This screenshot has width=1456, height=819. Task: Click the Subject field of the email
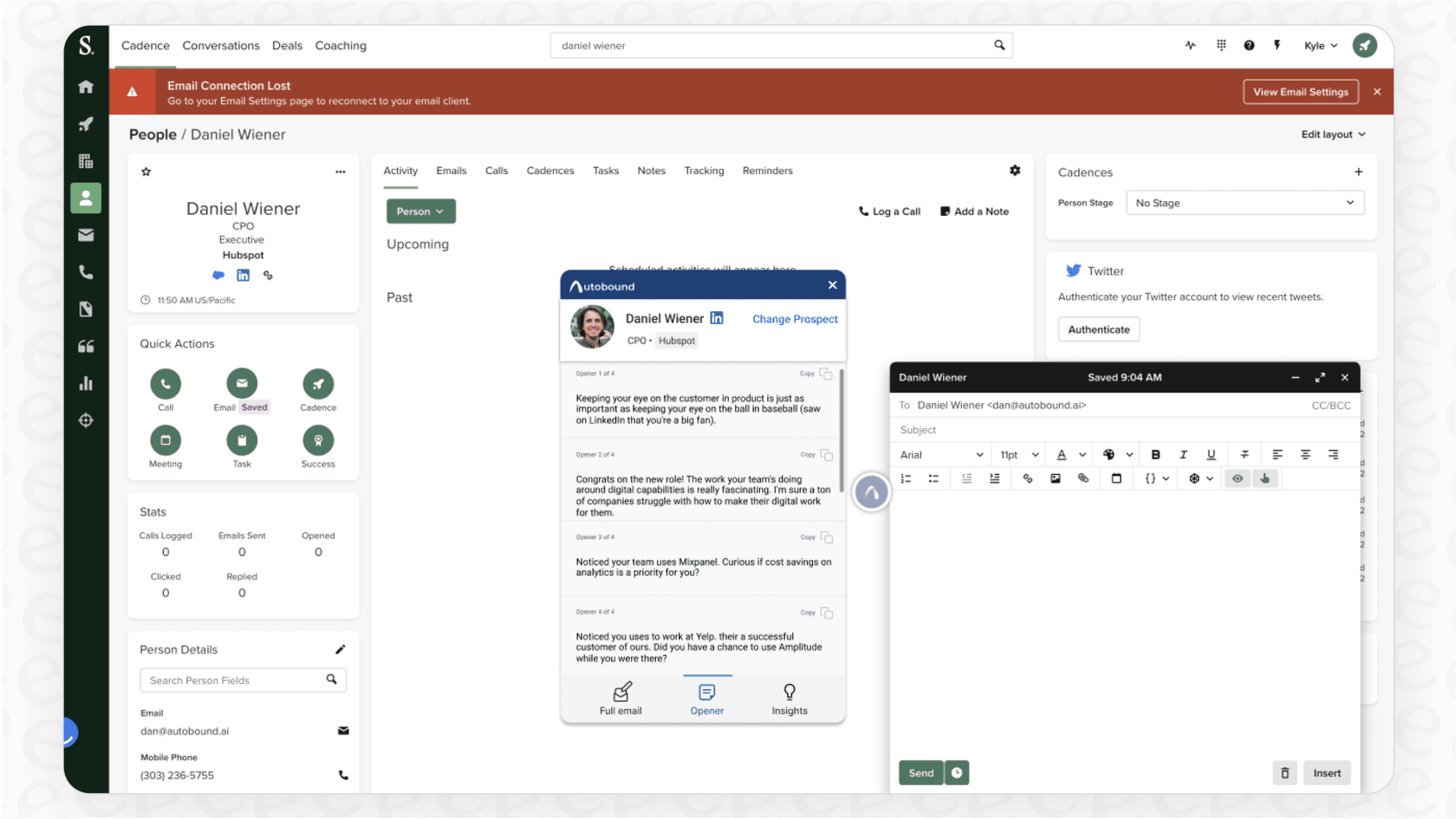point(1040,429)
